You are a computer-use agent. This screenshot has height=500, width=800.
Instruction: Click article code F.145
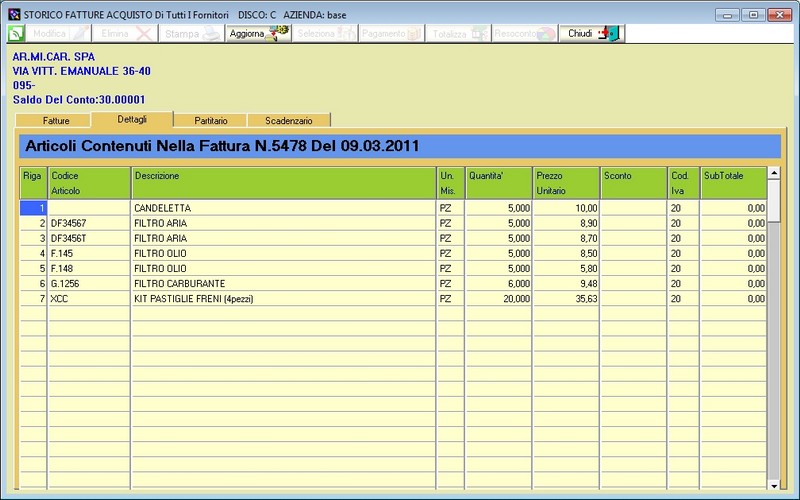62,254
